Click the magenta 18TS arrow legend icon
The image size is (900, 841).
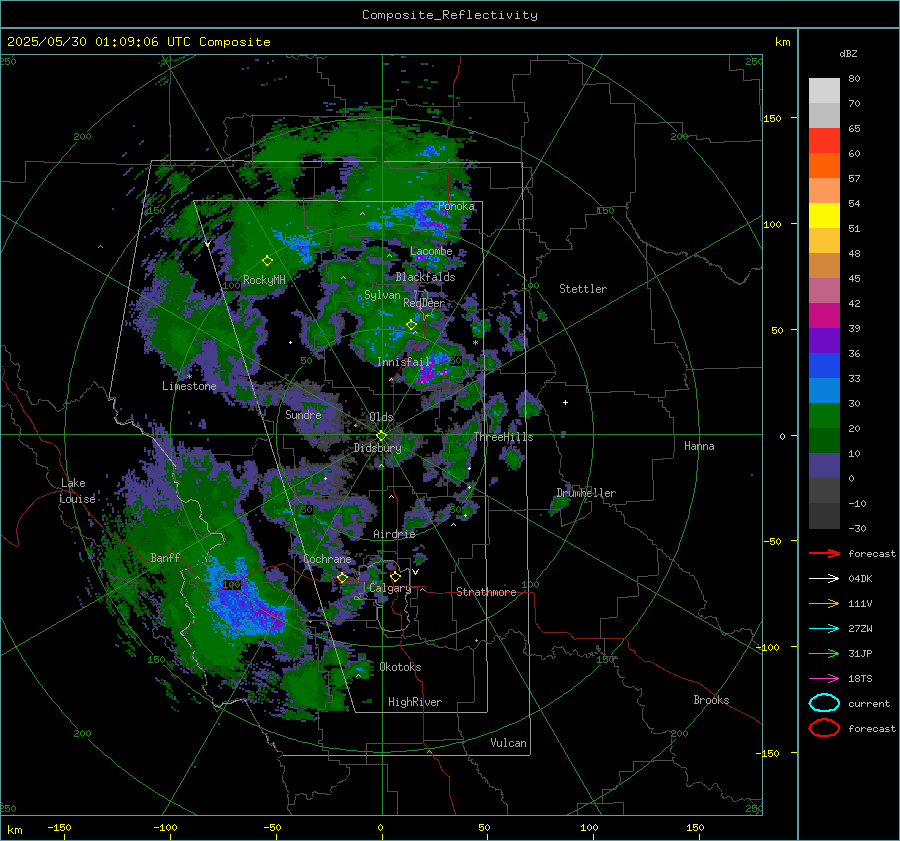tap(824, 679)
